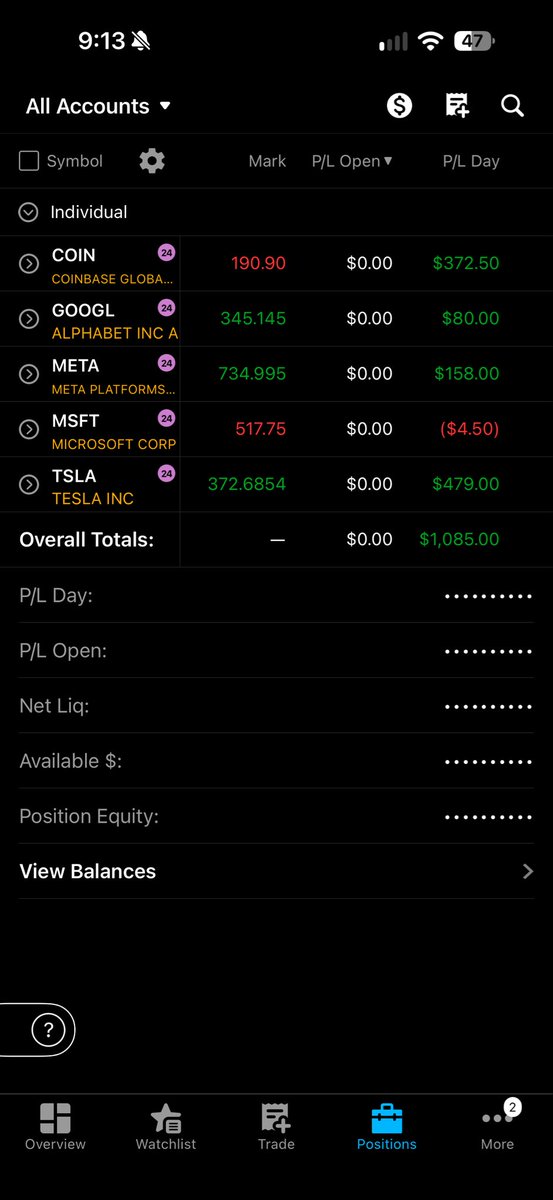Reveal the hidden Net Liq value
The height and width of the screenshot is (1200, 553).
[x=488, y=706]
